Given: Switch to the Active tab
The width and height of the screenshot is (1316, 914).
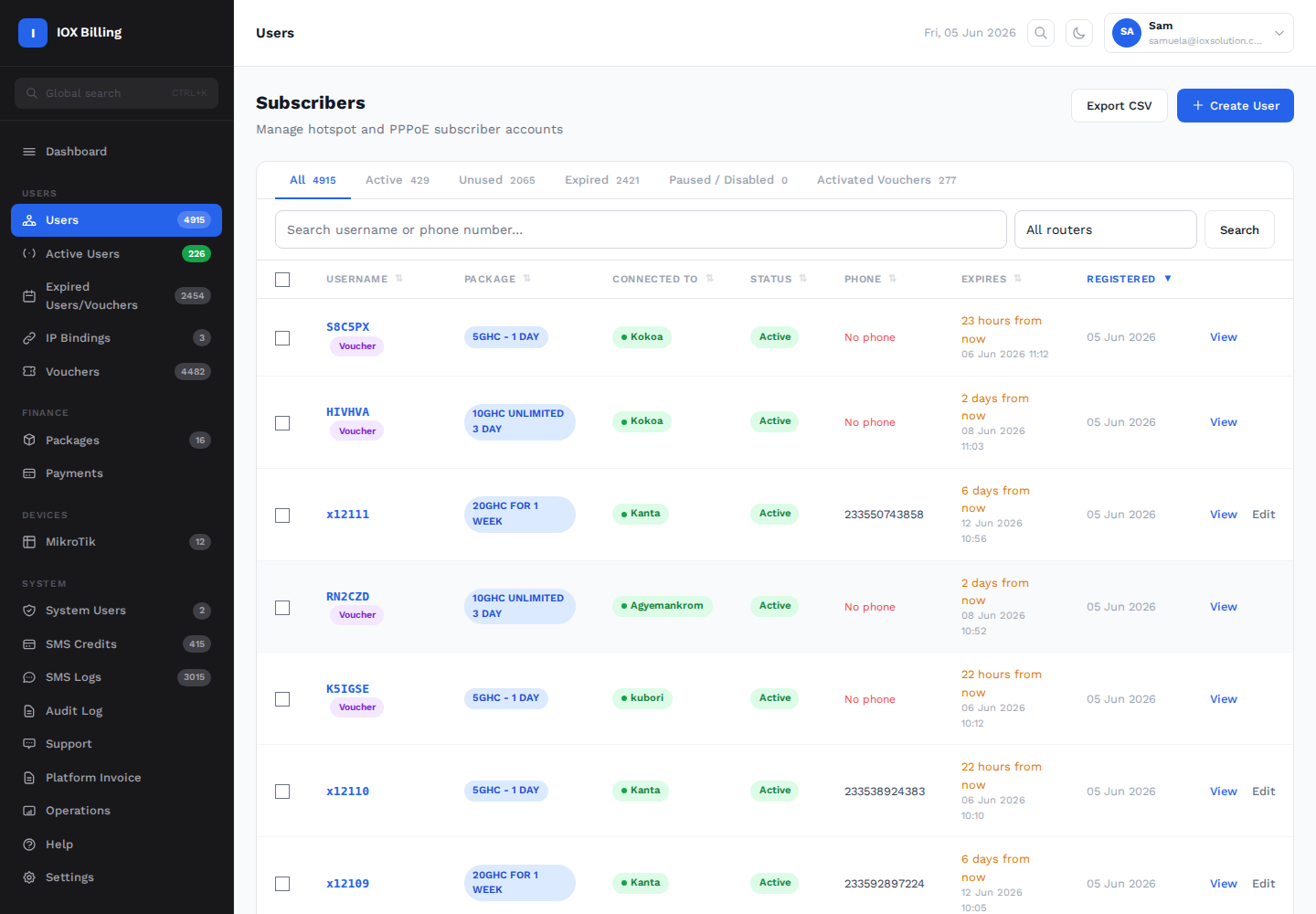Looking at the screenshot, I should click(x=398, y=180).
